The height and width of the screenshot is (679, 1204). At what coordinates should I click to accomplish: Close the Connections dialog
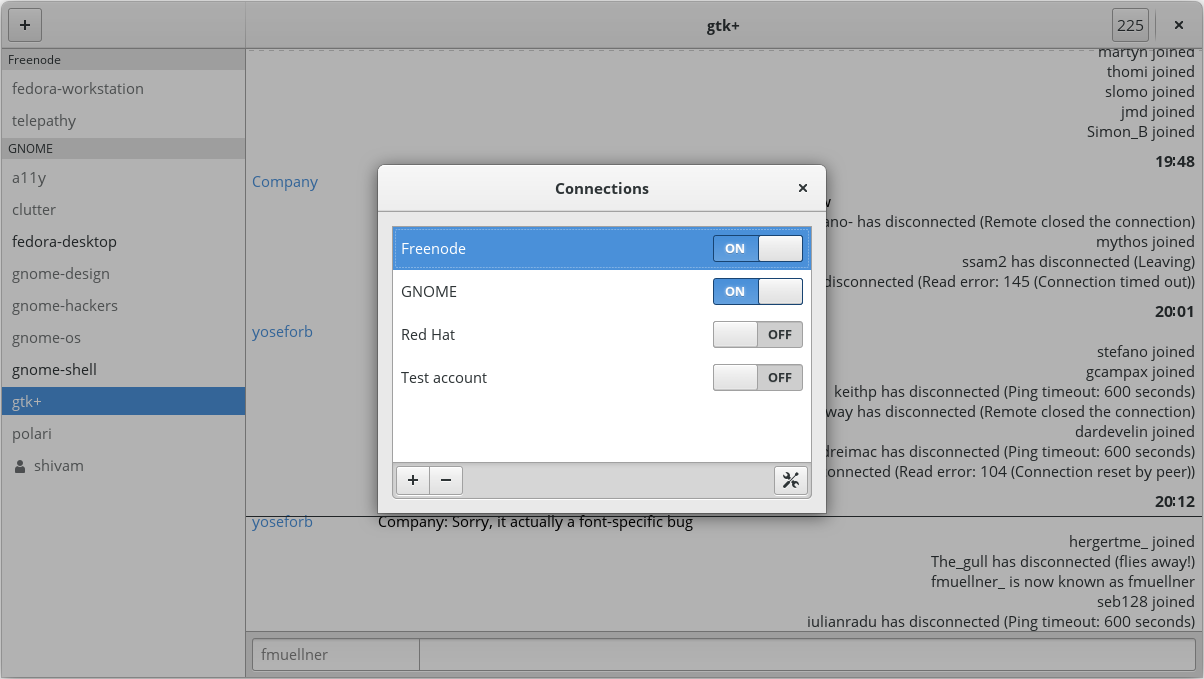pos(802,188)
